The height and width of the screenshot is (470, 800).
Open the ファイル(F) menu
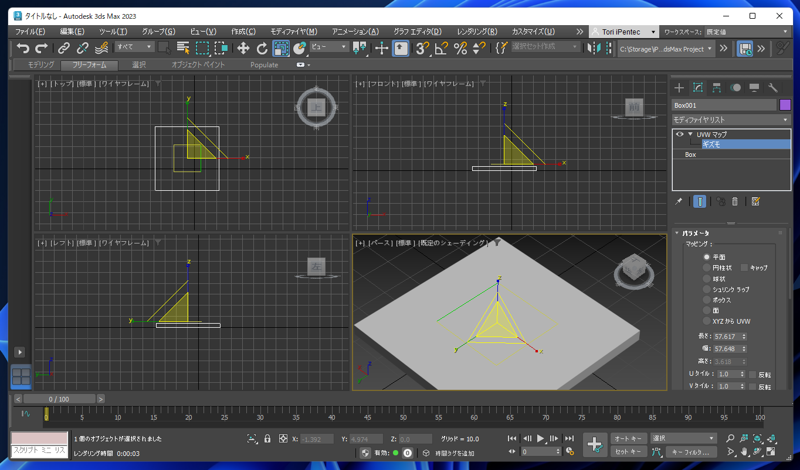tap(30, 32)
